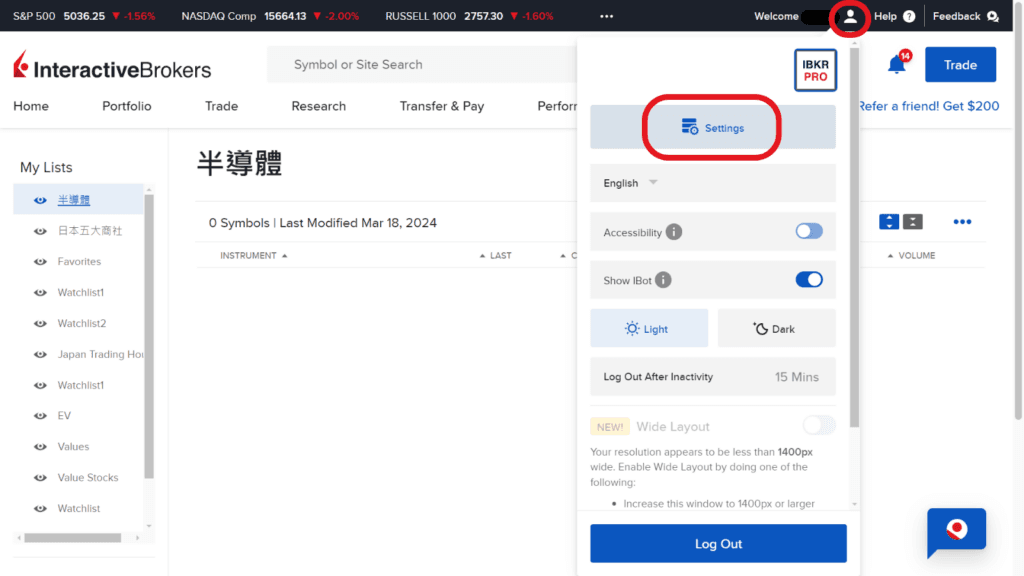Image resolution: width=1024 pixels, height=576 pixels.
Task: Open the English language dropdown
Action: pos(629,183)
